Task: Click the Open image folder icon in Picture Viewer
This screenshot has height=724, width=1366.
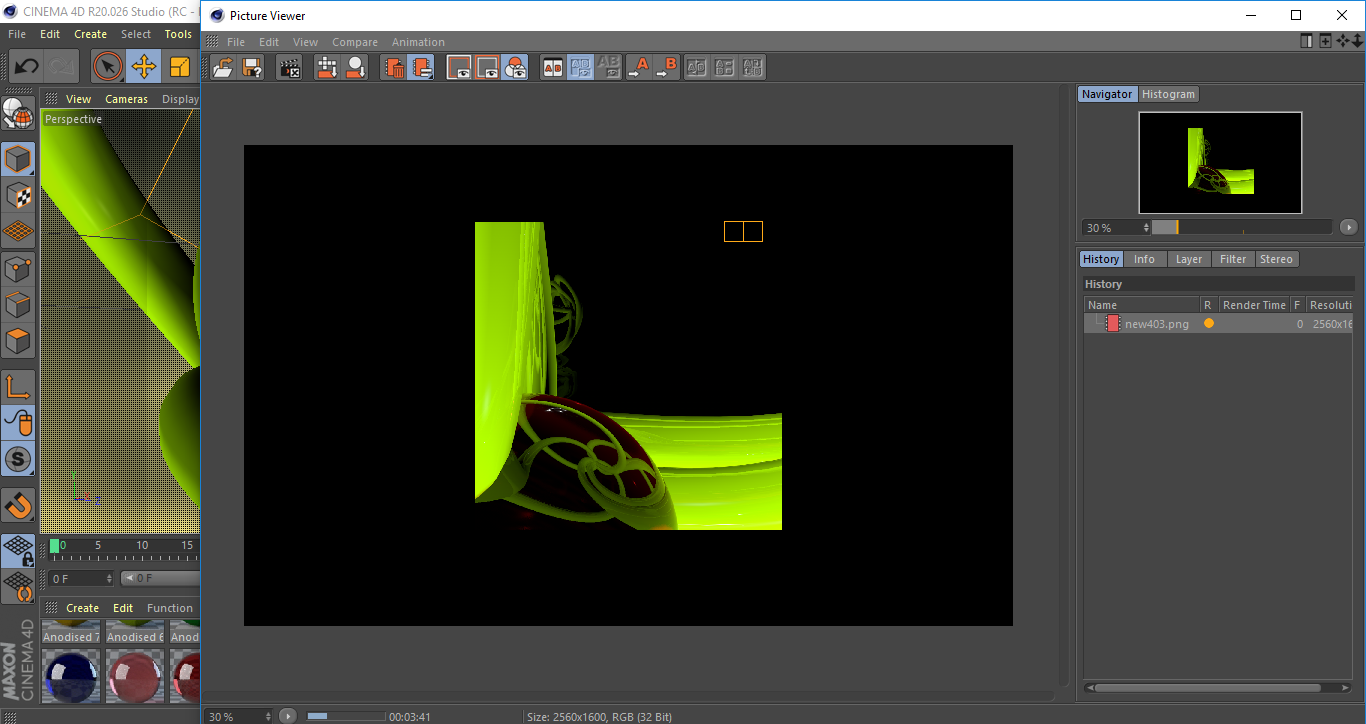Action: 224,67
